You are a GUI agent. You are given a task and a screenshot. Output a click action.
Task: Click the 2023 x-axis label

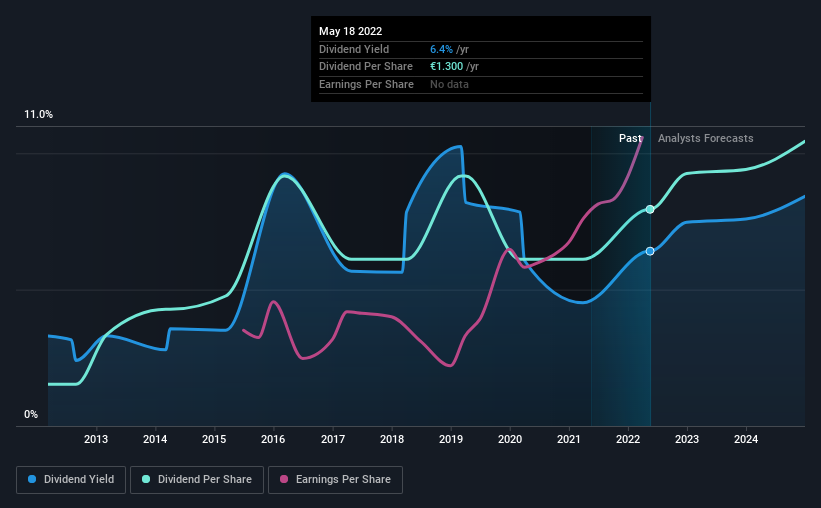(687, 439)
